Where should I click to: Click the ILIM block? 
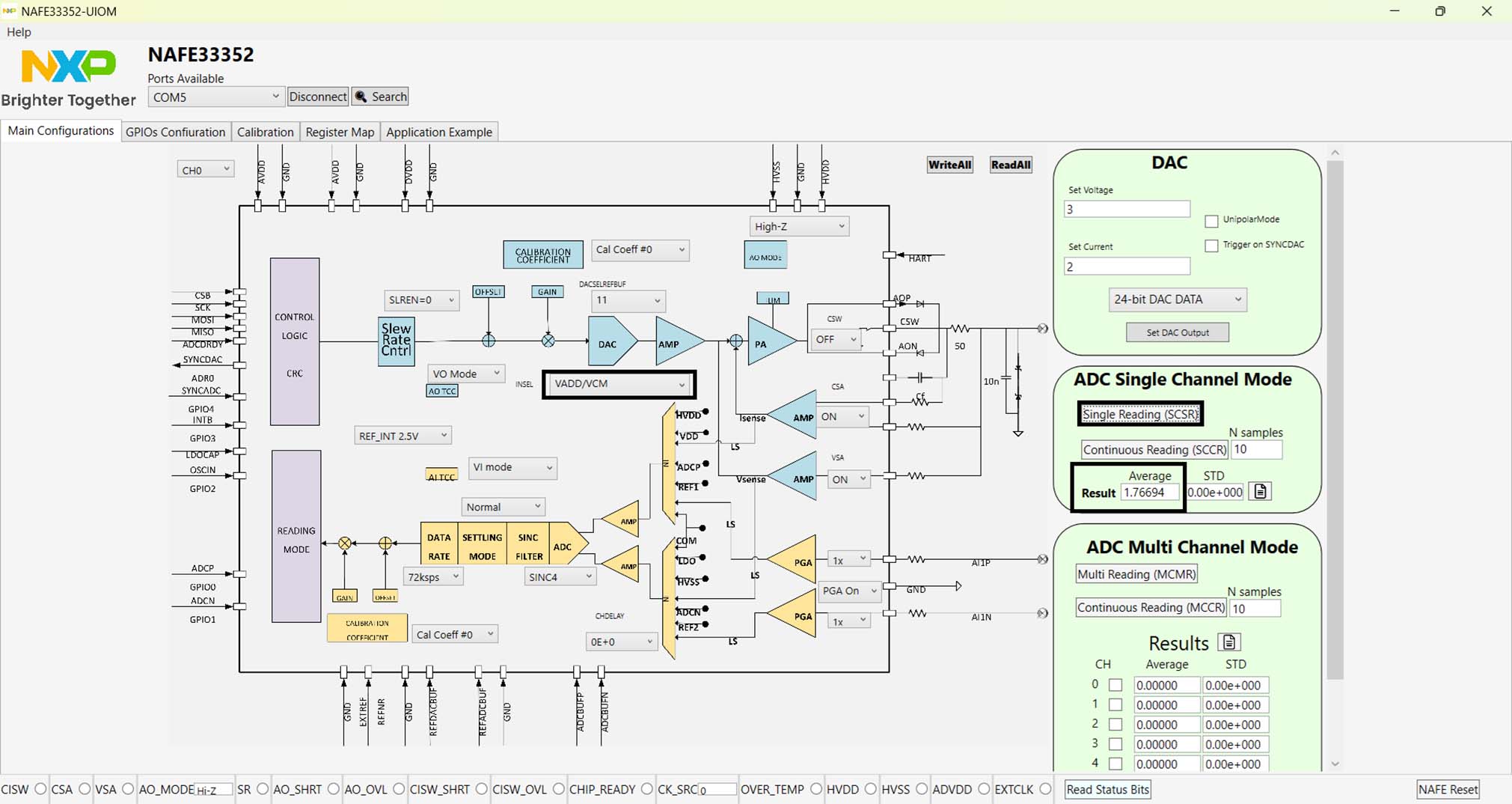click(x=773, y=299)
